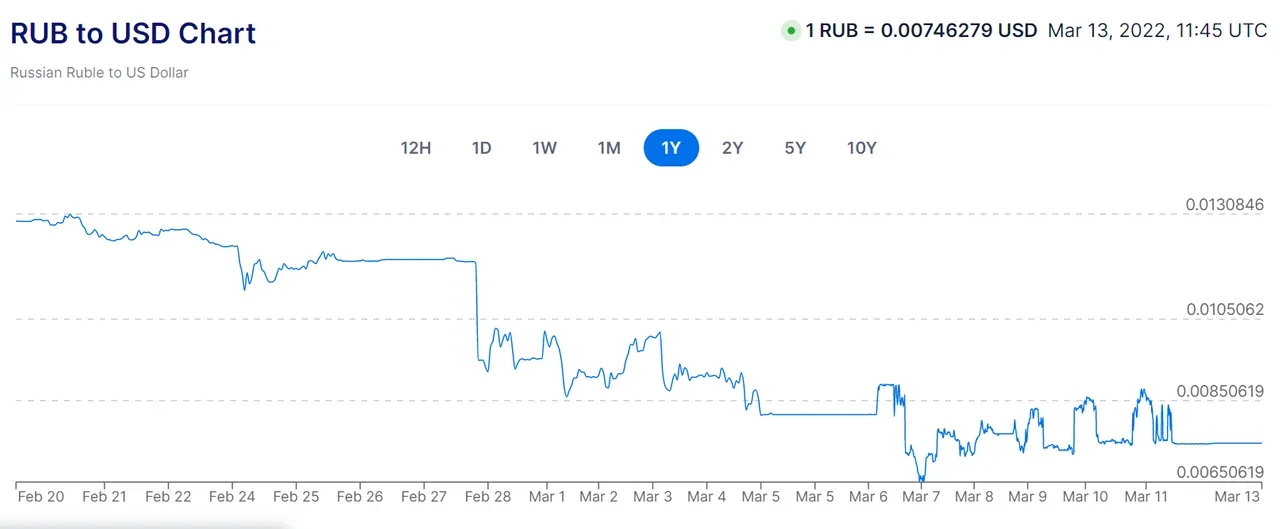
Task: Click the Mar 13, 2022 timestamp
Action: coord(1158,31)
